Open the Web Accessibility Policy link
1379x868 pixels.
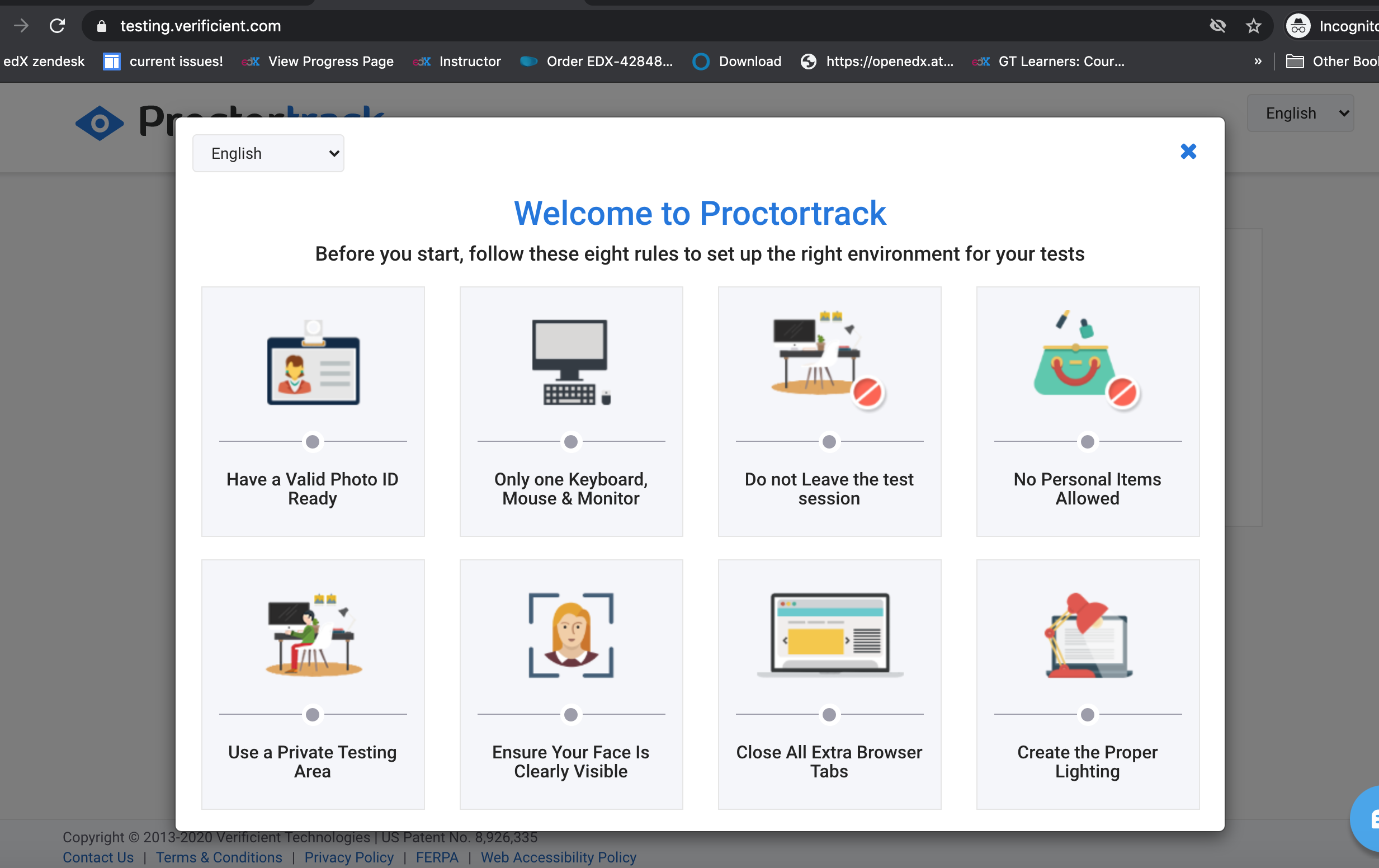(558, 857)
